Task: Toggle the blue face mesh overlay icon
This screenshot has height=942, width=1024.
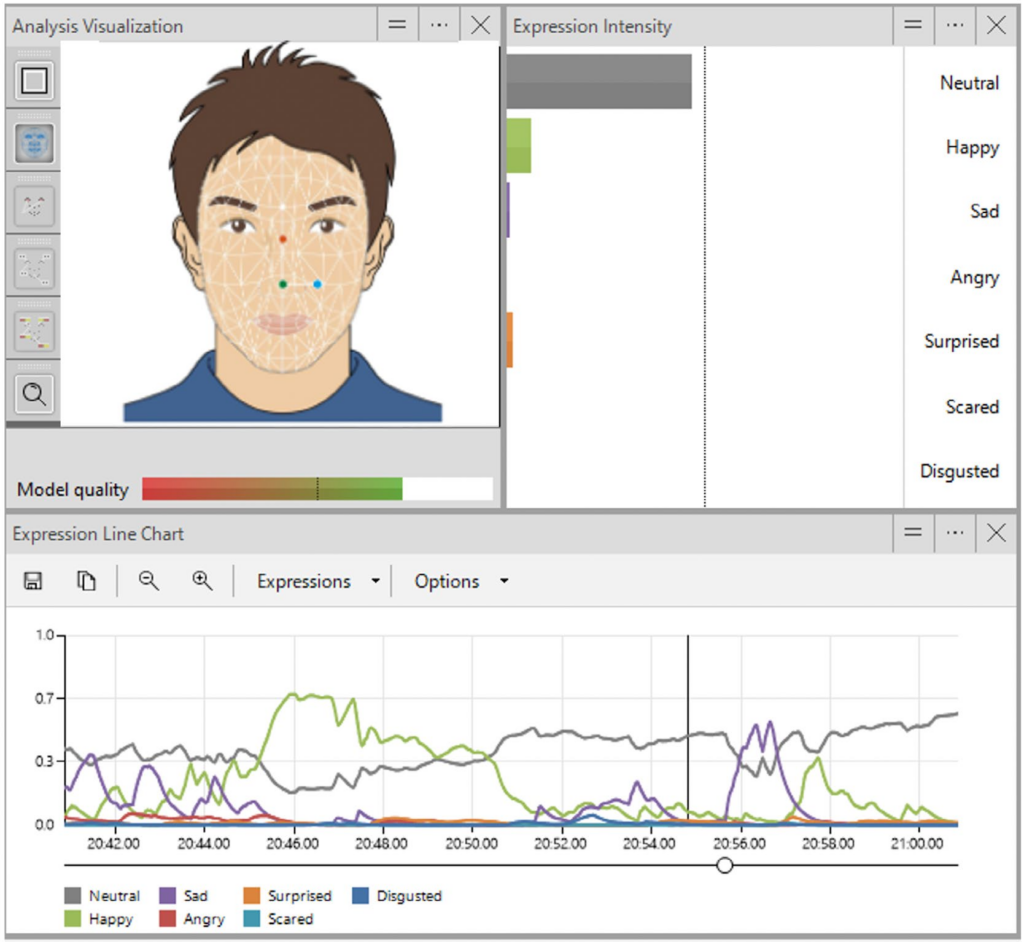Action: tap(34, 145)
